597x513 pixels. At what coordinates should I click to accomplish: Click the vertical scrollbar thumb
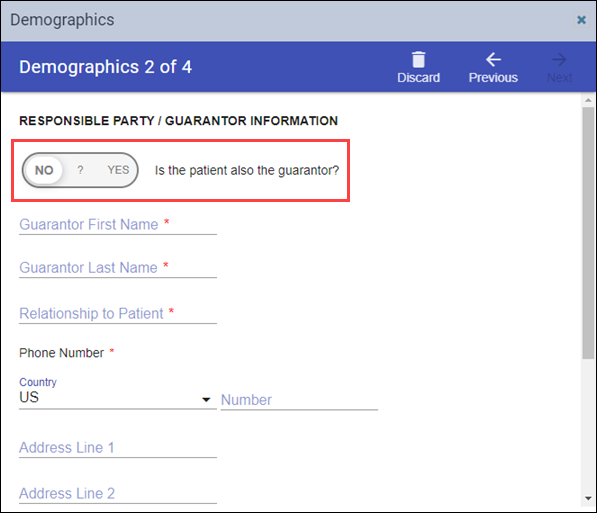588,233
